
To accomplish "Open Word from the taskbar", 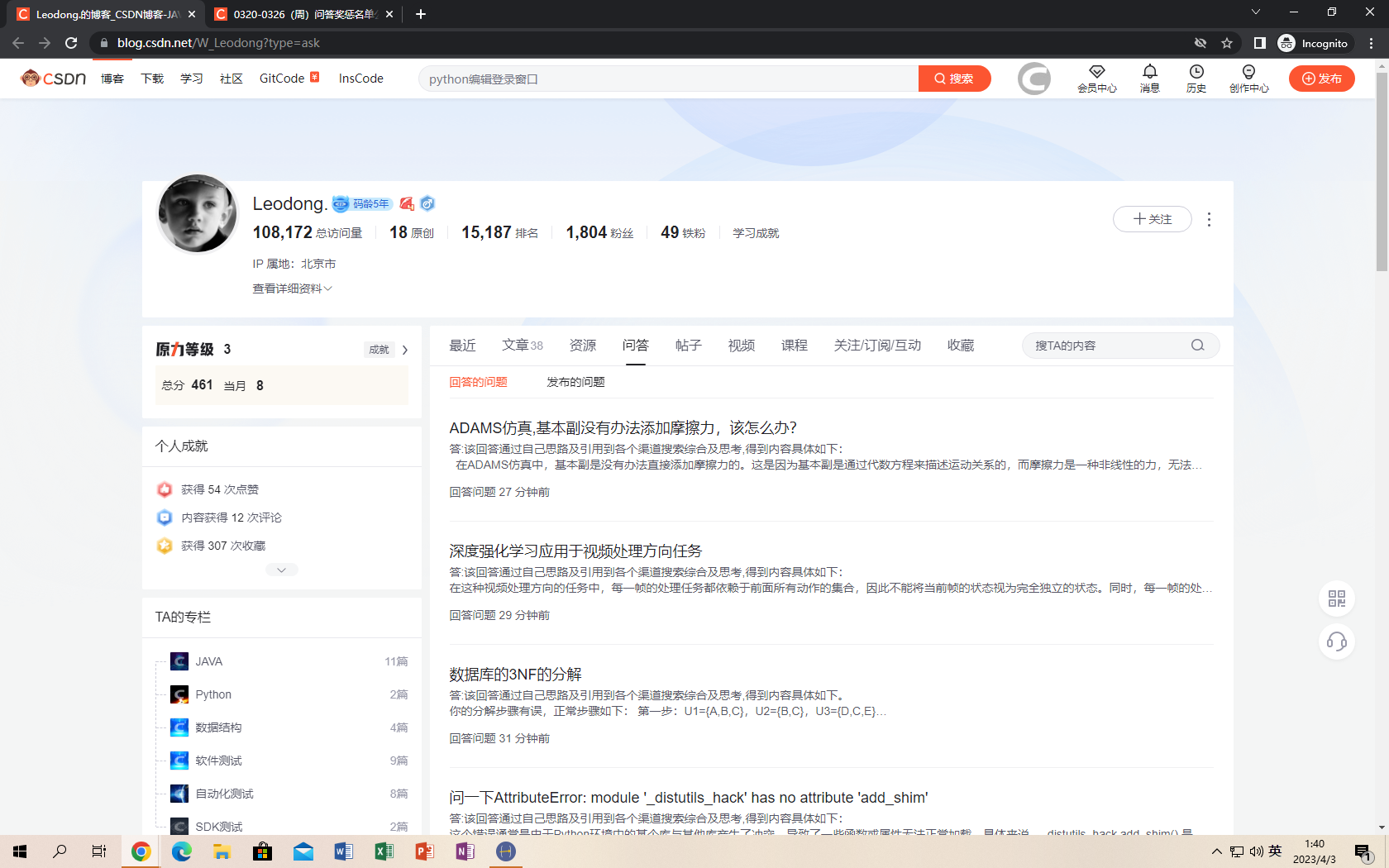I will pos(344,851).
